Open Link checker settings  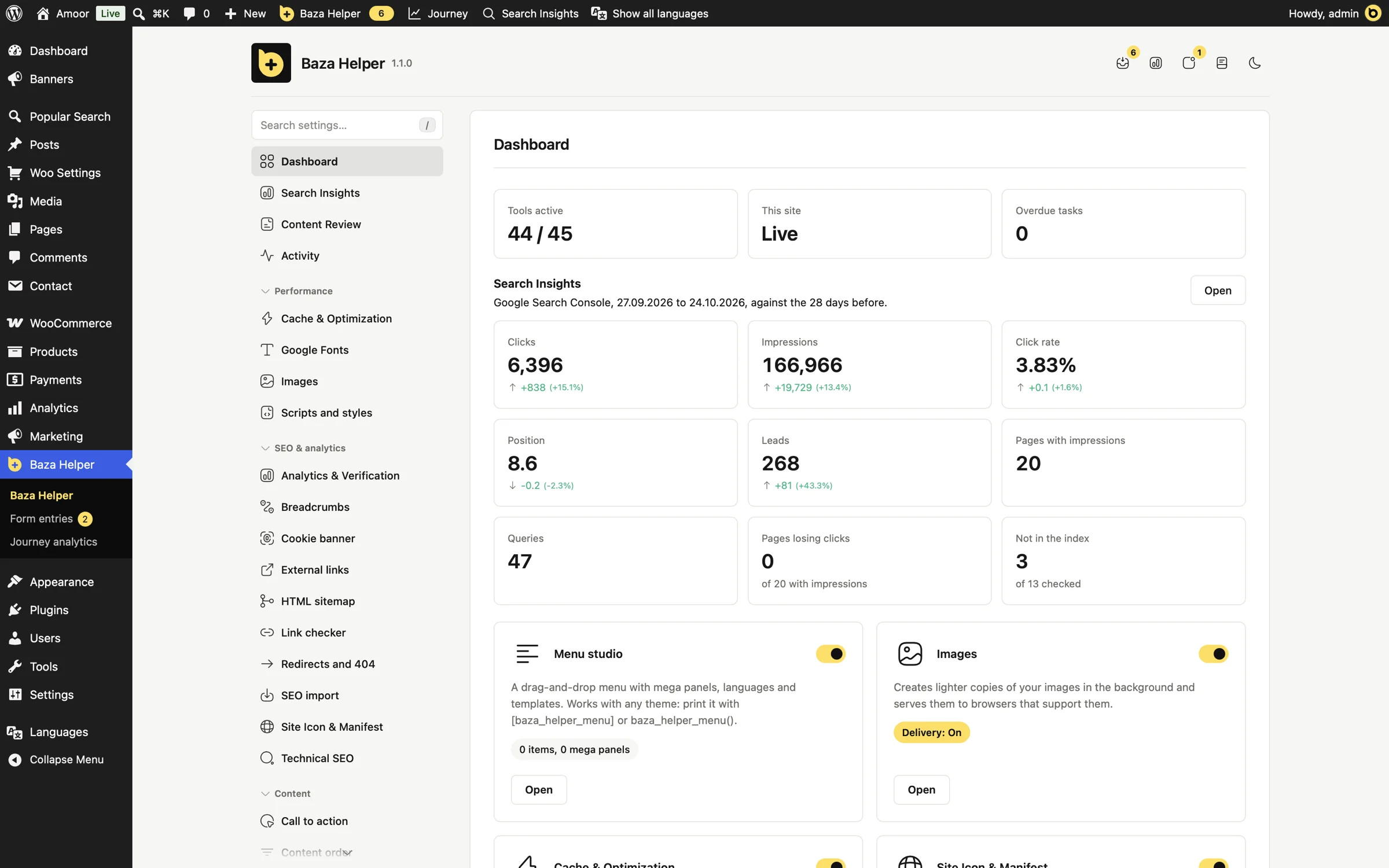tap(347, 632)
